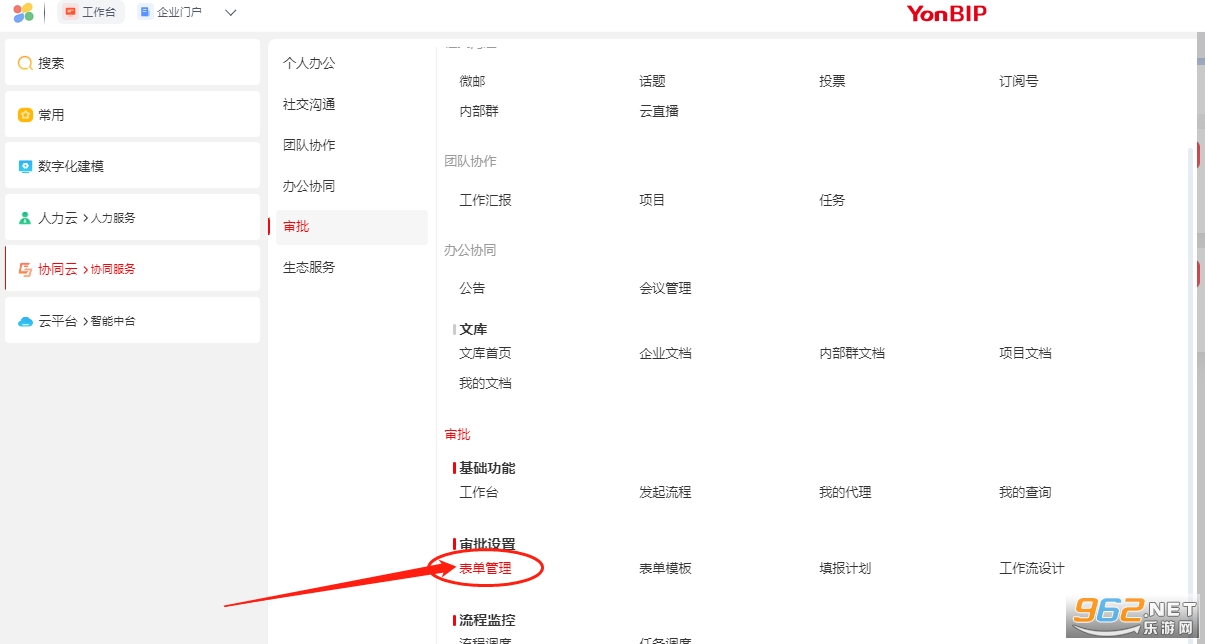Viewport: 1205px width, 644px height.
Task: Click the search magnifier icon
Action: pyautogui.click(x=25, y=63)
